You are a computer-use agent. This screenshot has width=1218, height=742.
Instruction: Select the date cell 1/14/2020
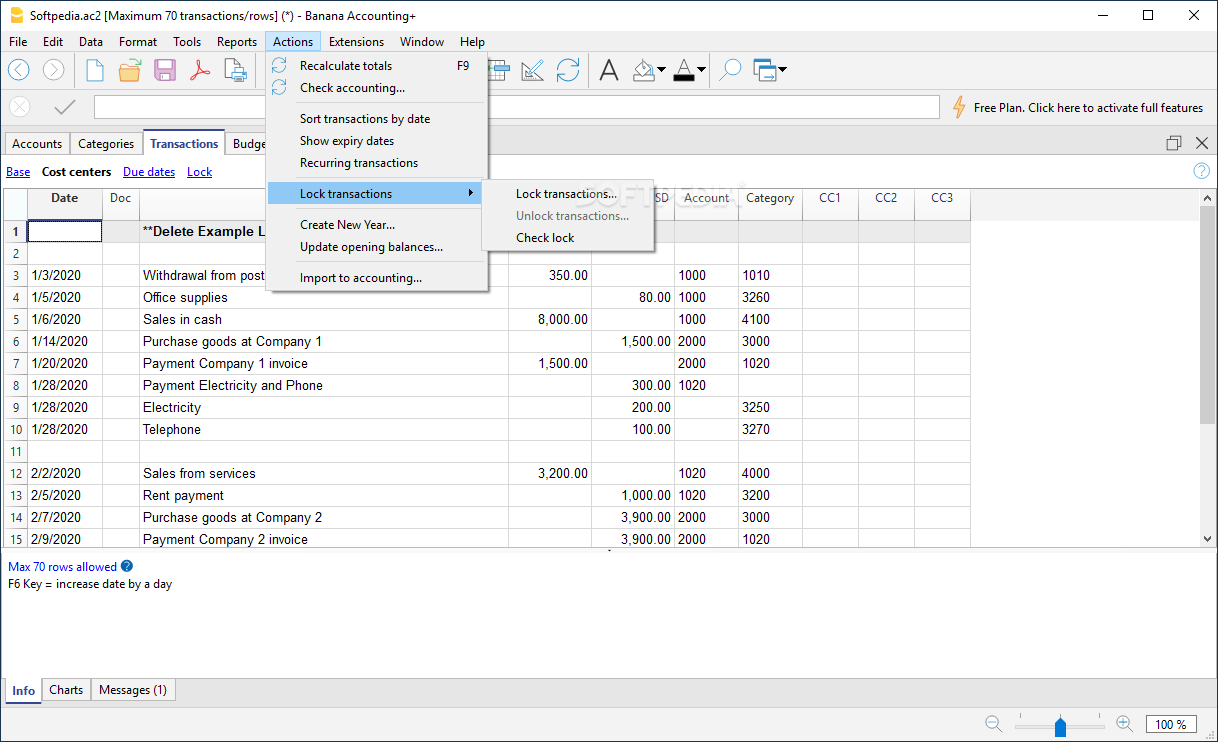pyautogui.click(x=65, y=342)
